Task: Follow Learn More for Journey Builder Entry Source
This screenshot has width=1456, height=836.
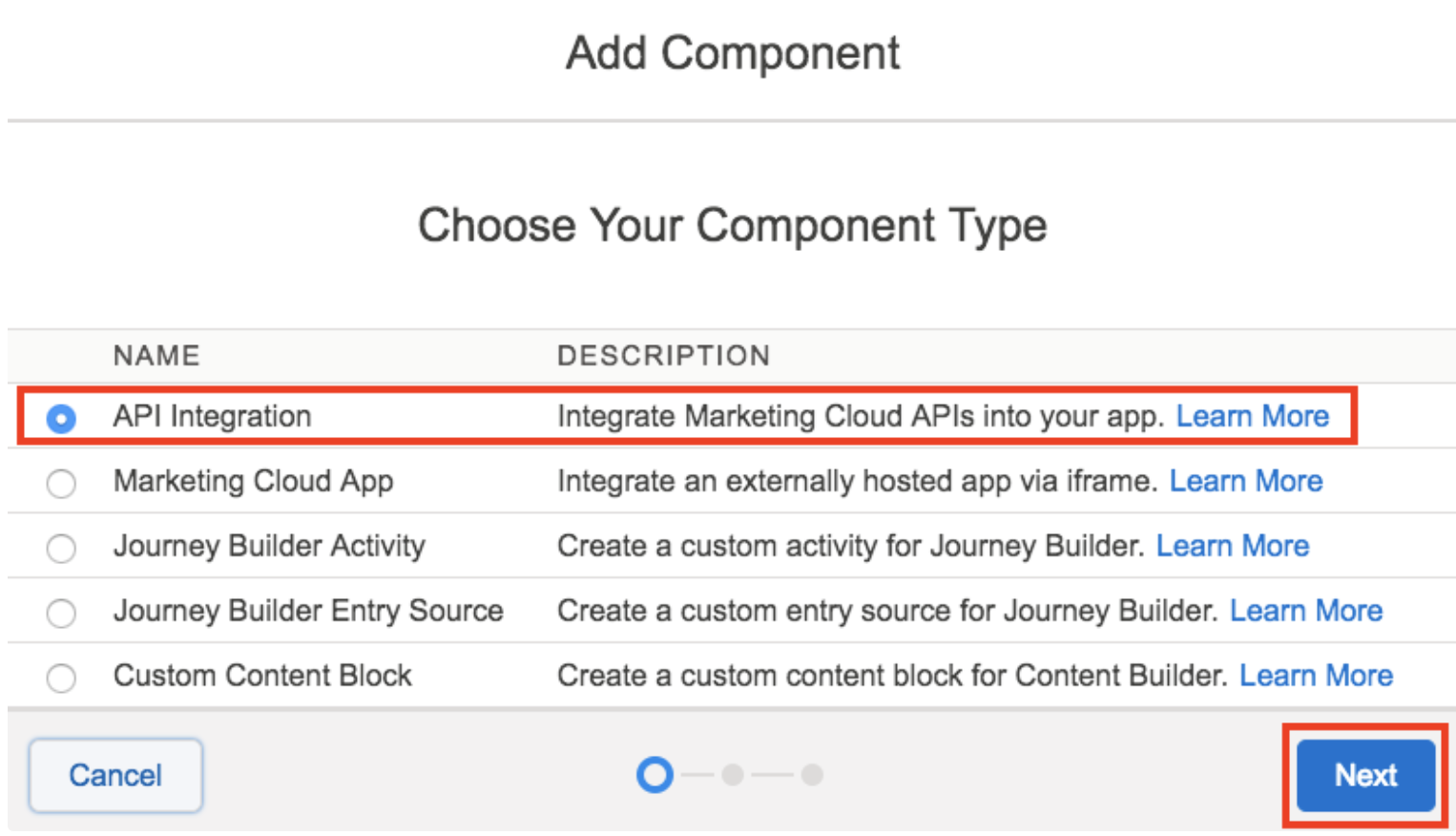Action: tap(1305, 611)
